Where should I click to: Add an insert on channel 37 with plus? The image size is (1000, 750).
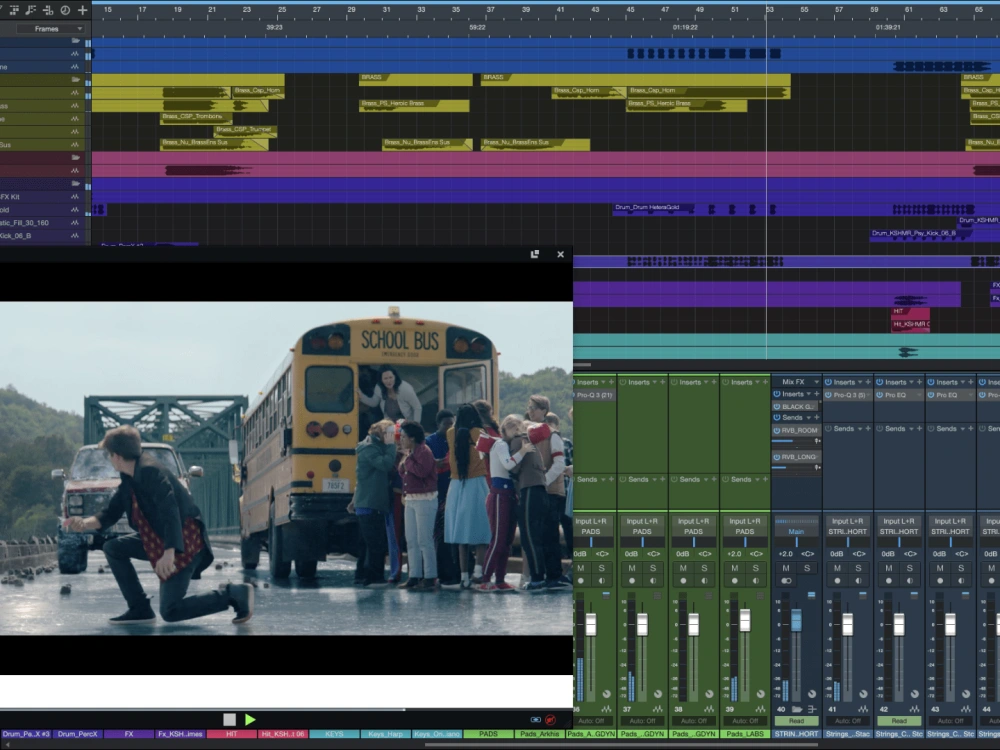click(x=663, y=382)
